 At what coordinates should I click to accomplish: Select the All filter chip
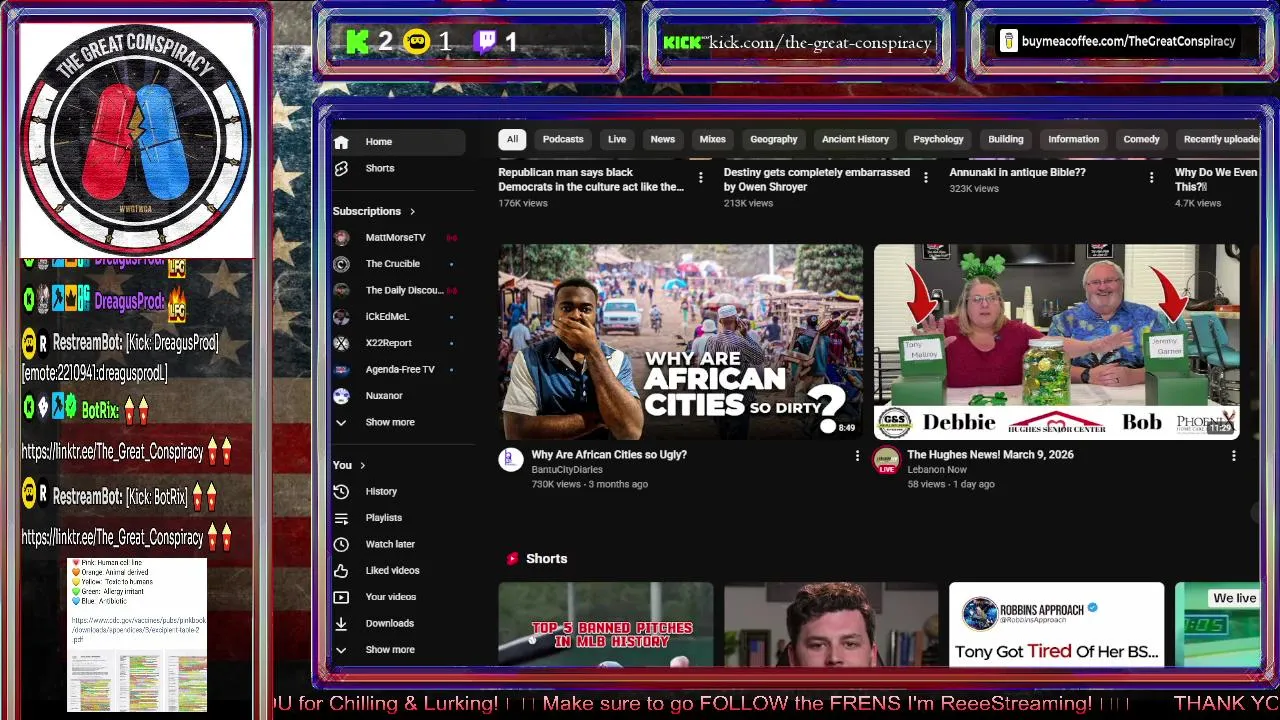(x=512, y=140)
